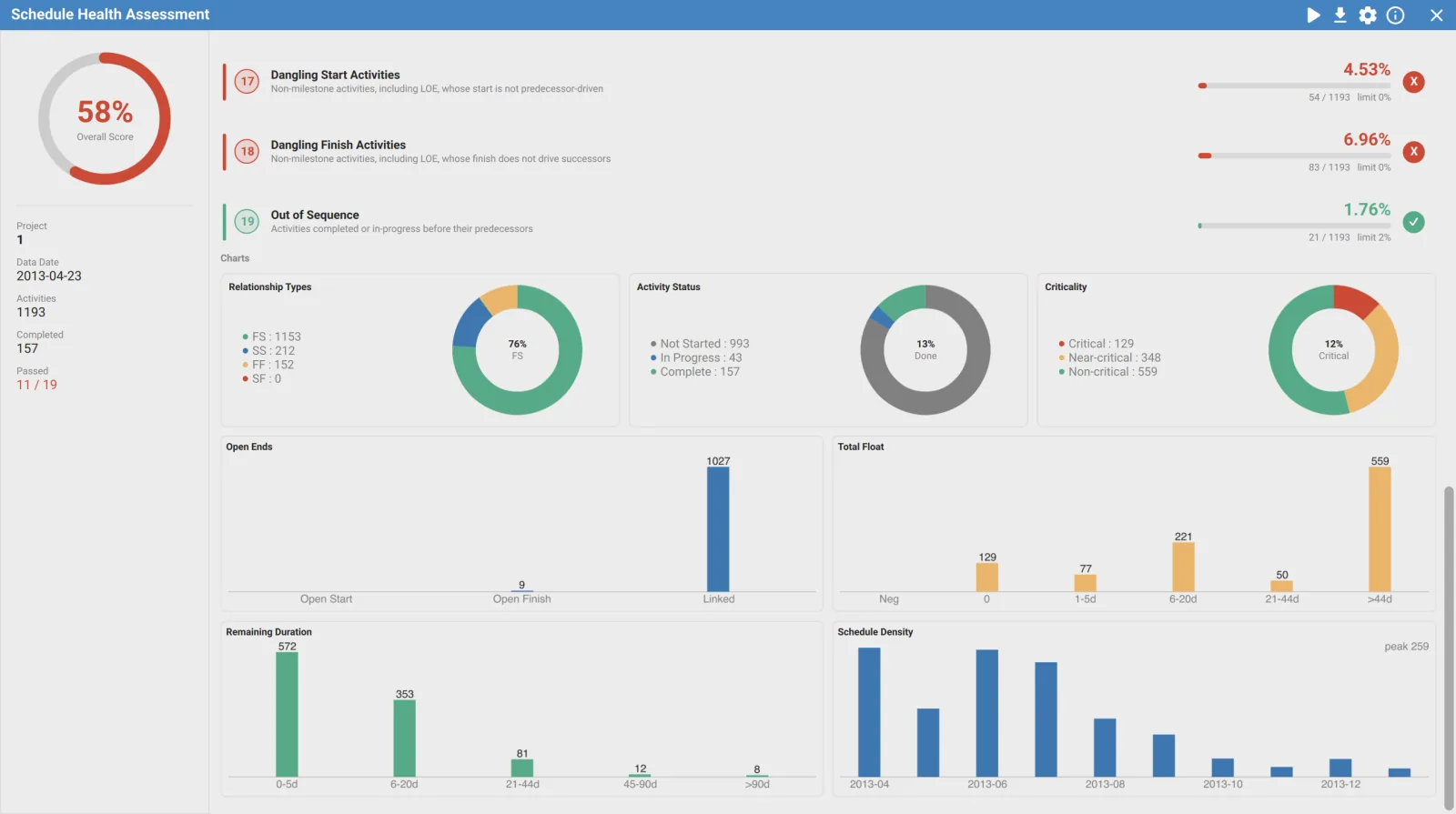Click the check number 17 circle badge
1456x814 pixels.
247,82
